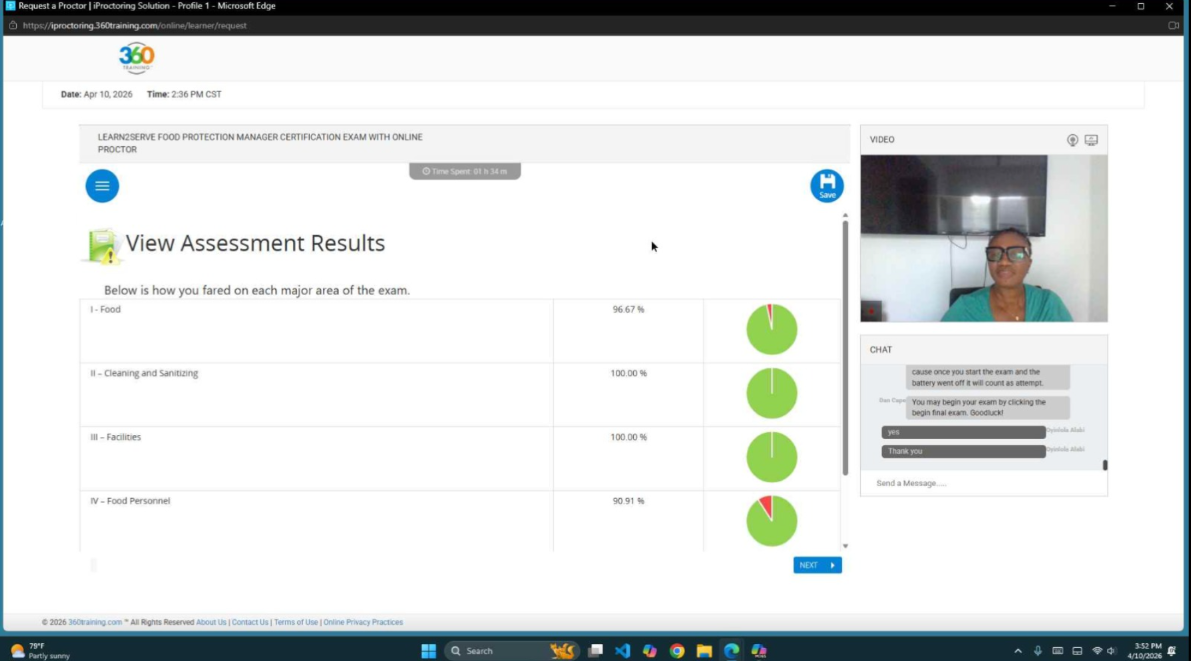Click the 100.00 % score for Cleaning and Sanitizing
This screenshot has height=661, width=1191.
point(628,373)
